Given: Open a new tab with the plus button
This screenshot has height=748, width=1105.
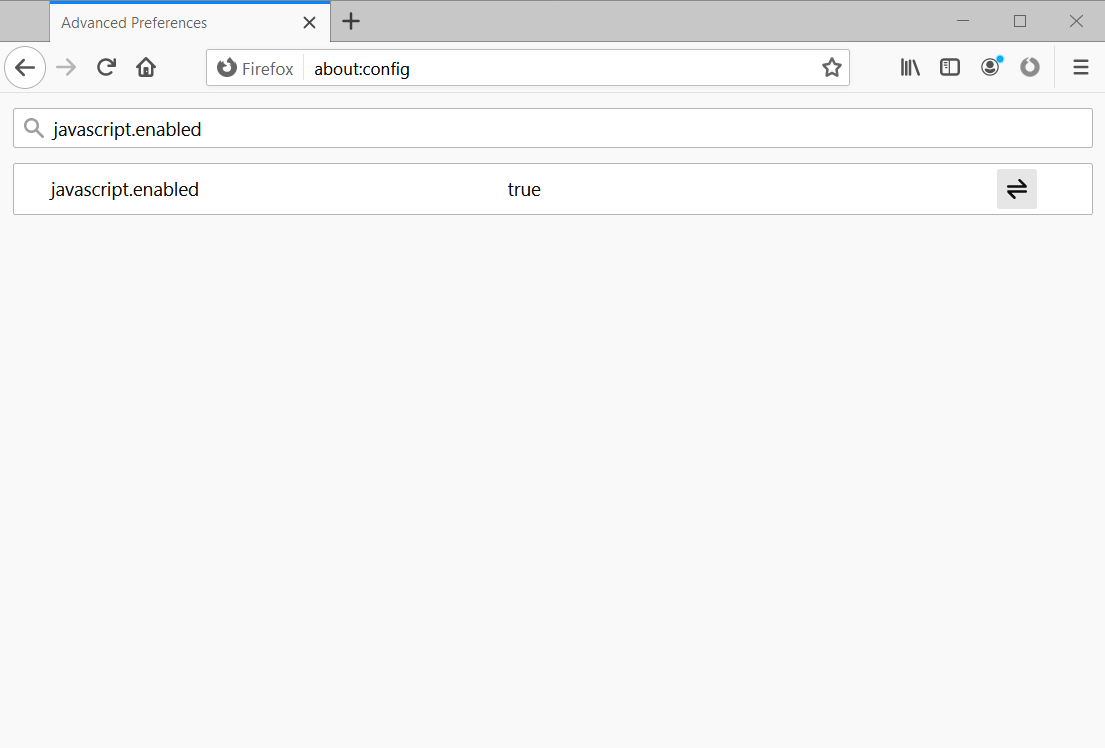Looking at the screenshot, I should point(351,21).
